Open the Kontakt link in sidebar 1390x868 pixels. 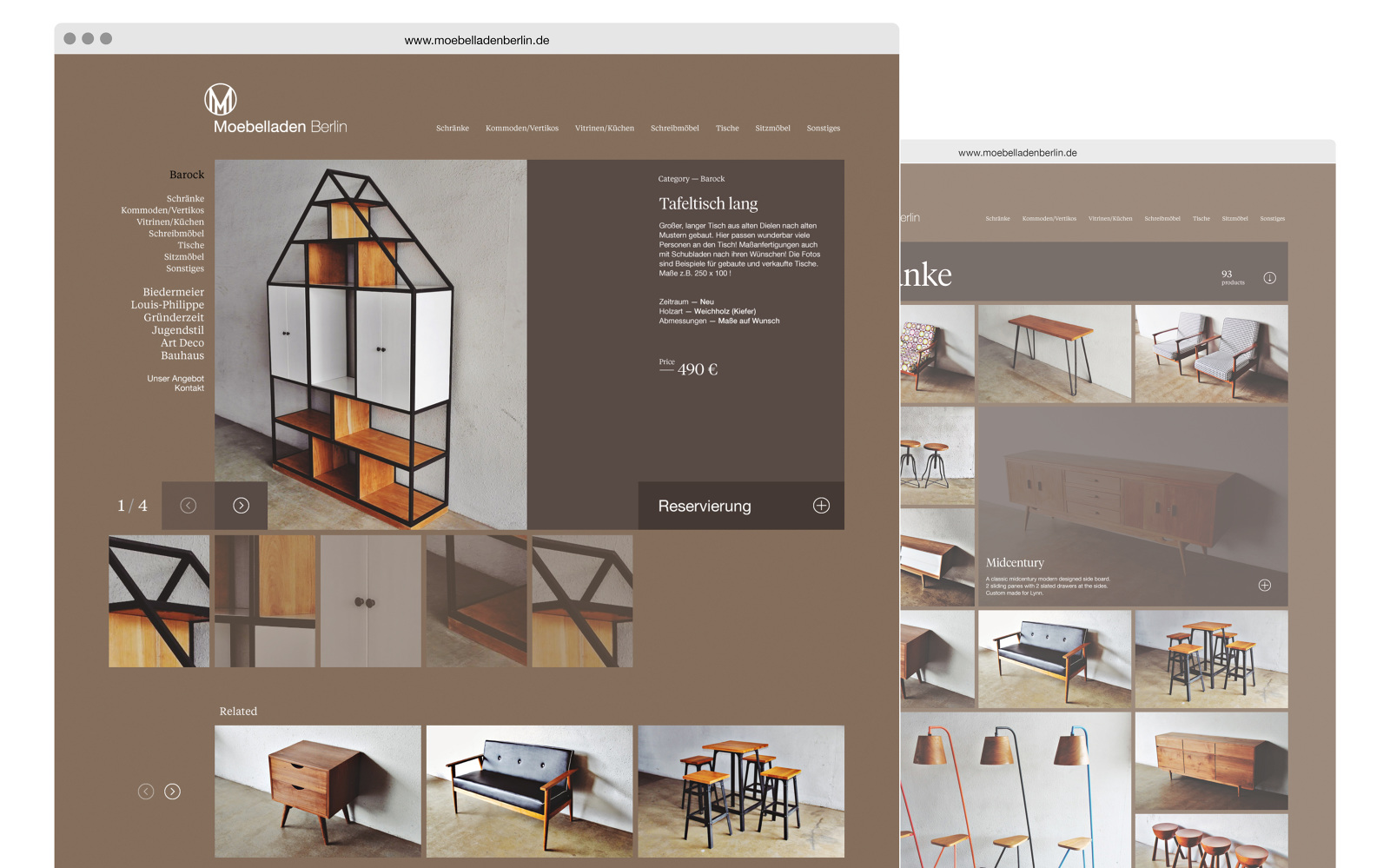click(x=189, y=388)
